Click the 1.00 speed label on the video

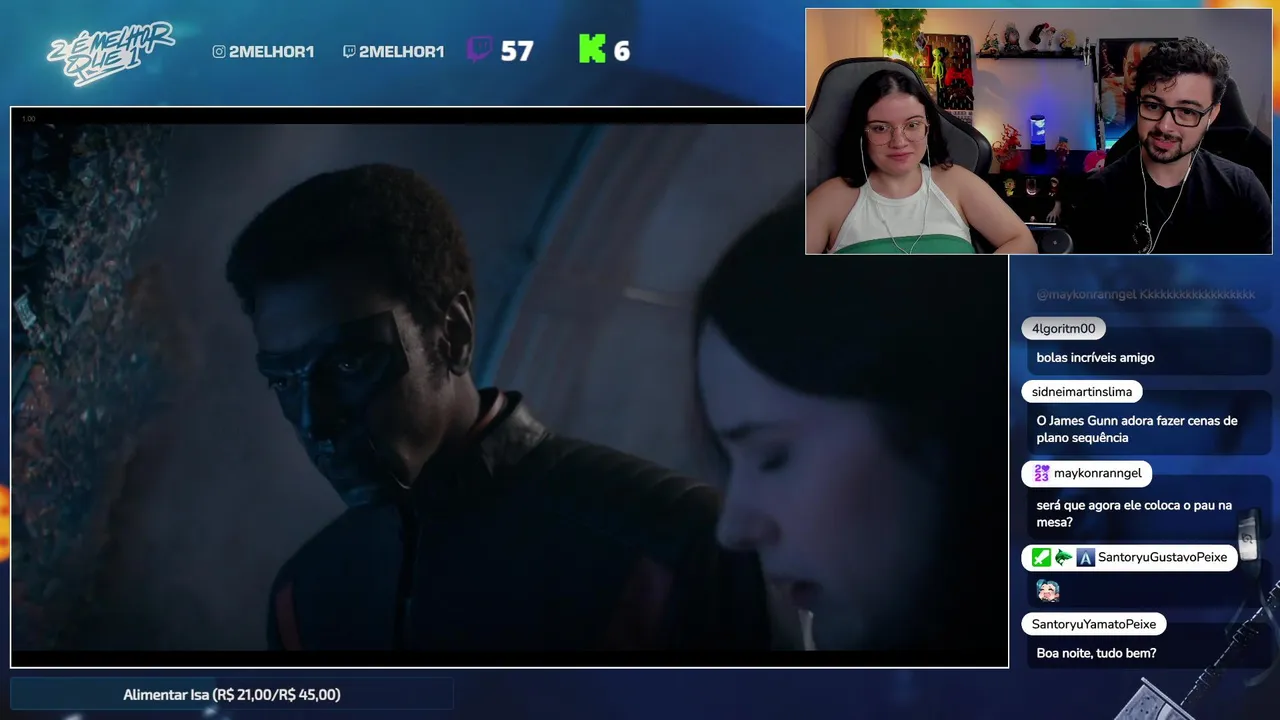(x=28, y=119)
